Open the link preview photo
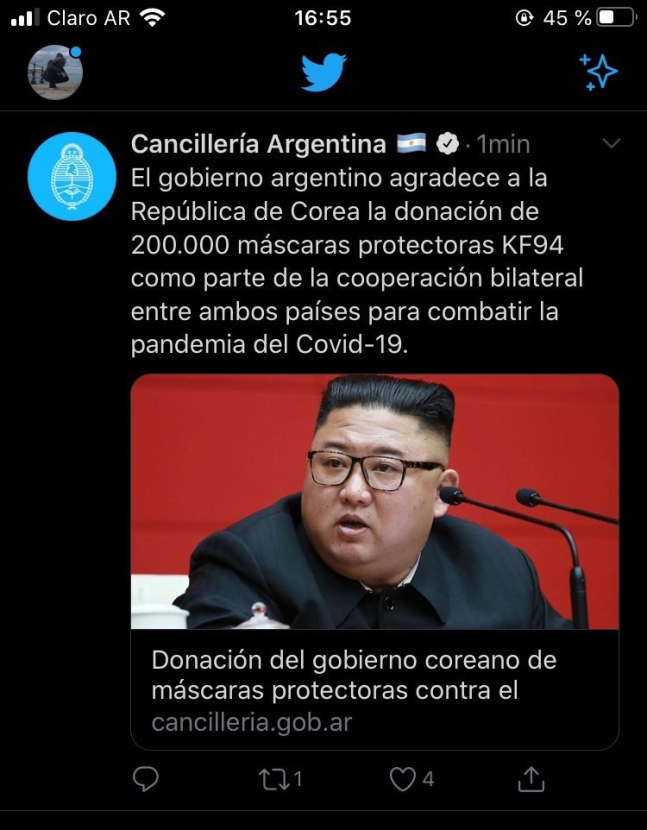Image resolution: width=647 pixels, height=830 pixels. point(375,502)
